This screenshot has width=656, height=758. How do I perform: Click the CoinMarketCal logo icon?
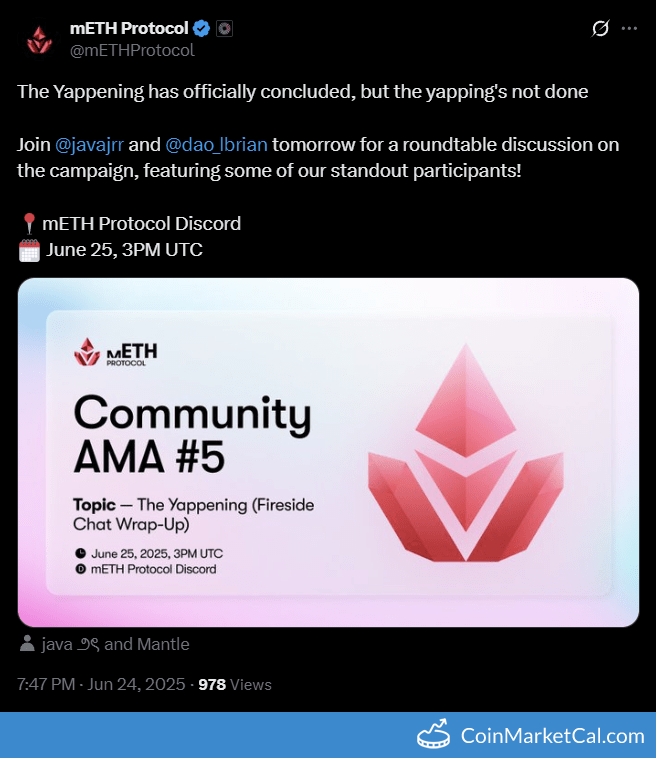[x=433, y=735]
